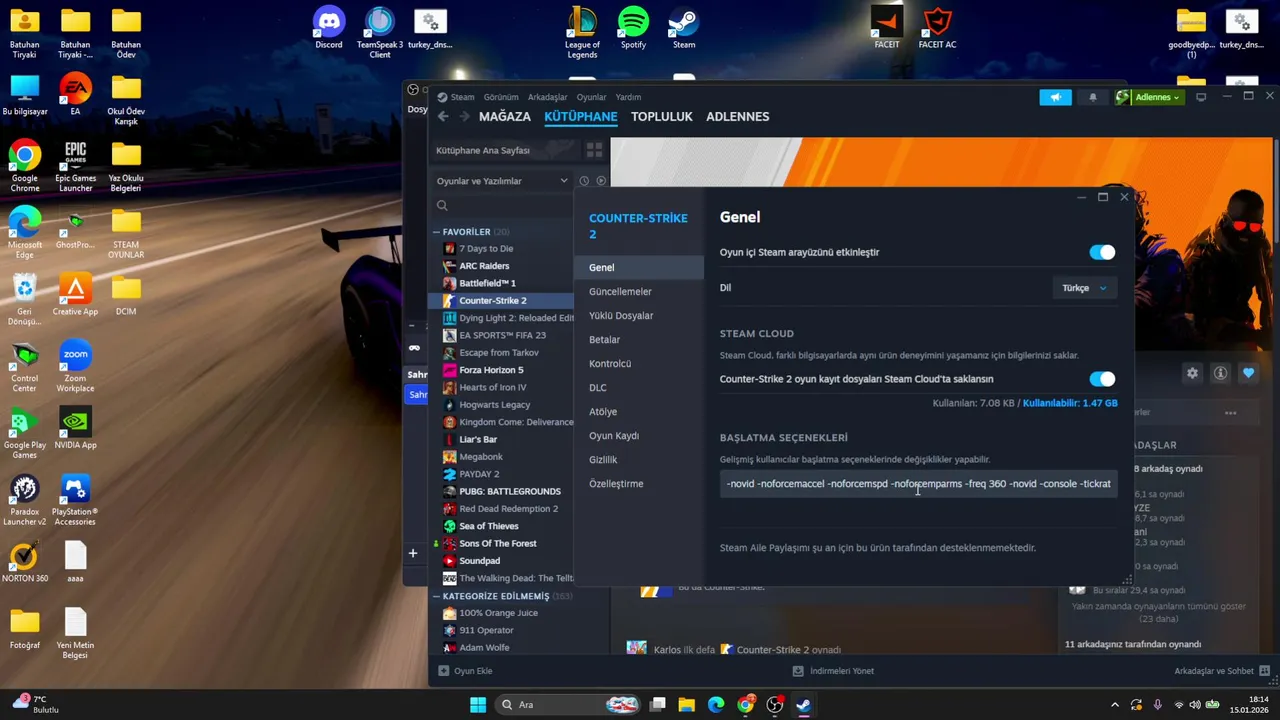Click the plus button left of Steam sidebar
Image resolution: width=1280 pixels, height=720 pixels.
pos(413,553)
